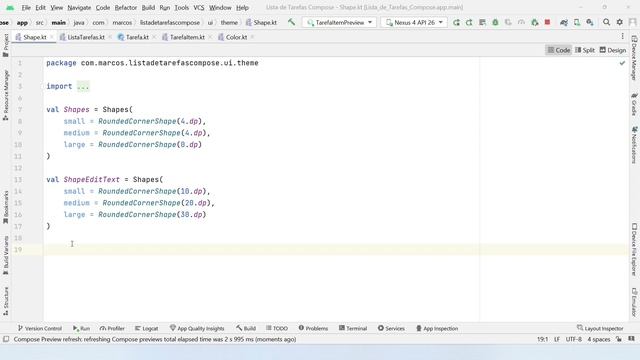The height and width of the screenshot is (360, 640).
Task: Show the Bookmarks tool window
Action: [6, 207]
